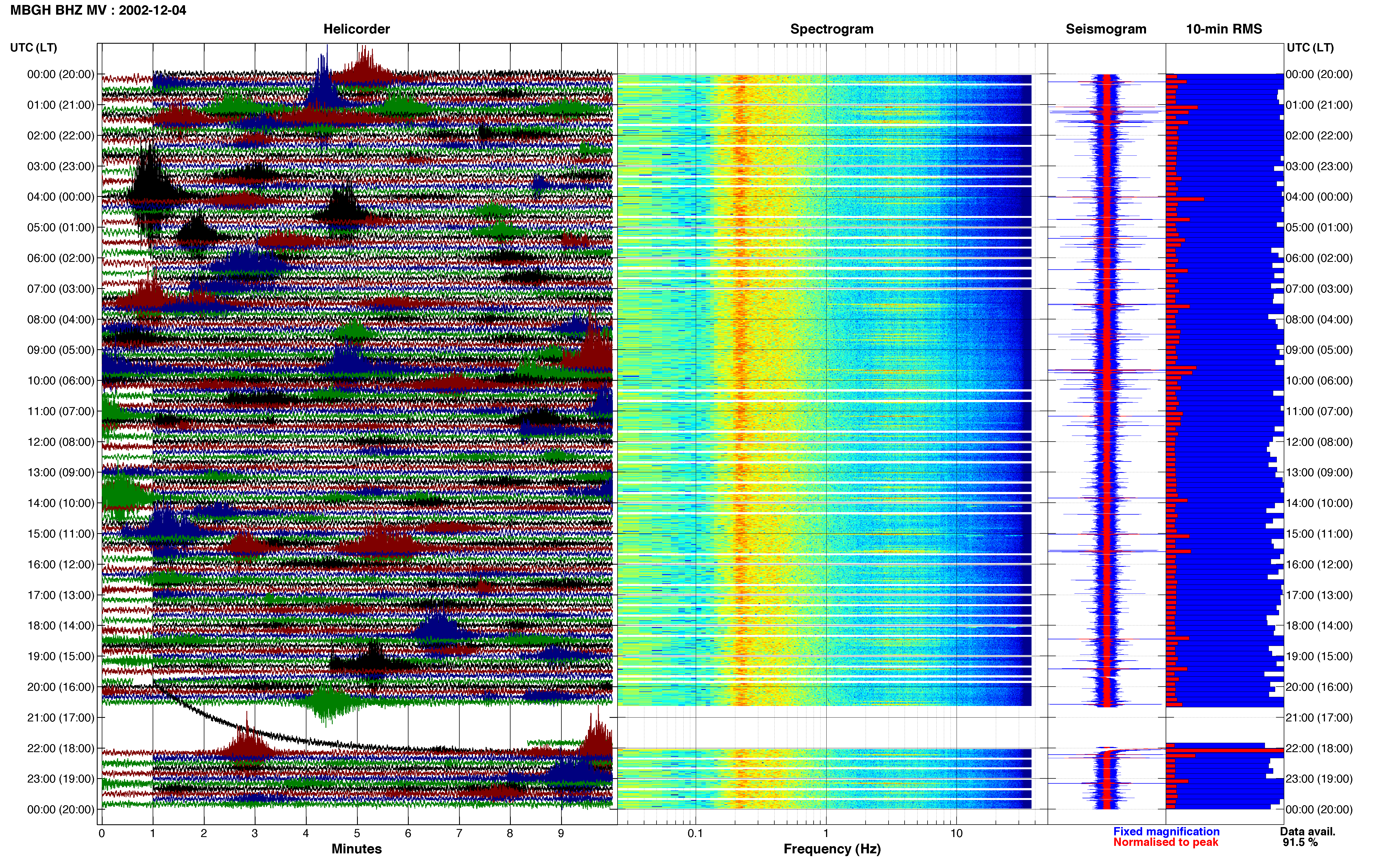The height and width of the screenshot is (868, 1388).
Task: Click the right UTC (LT) axis label
Action: coord(1310,48)
